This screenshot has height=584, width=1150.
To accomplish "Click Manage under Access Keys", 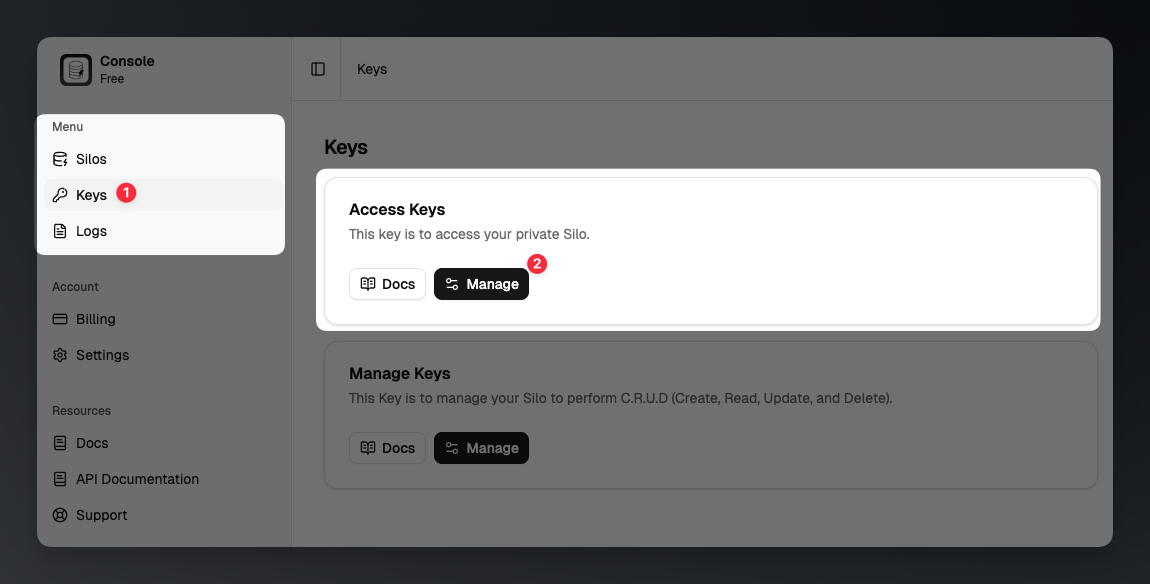I will point(481,283).
